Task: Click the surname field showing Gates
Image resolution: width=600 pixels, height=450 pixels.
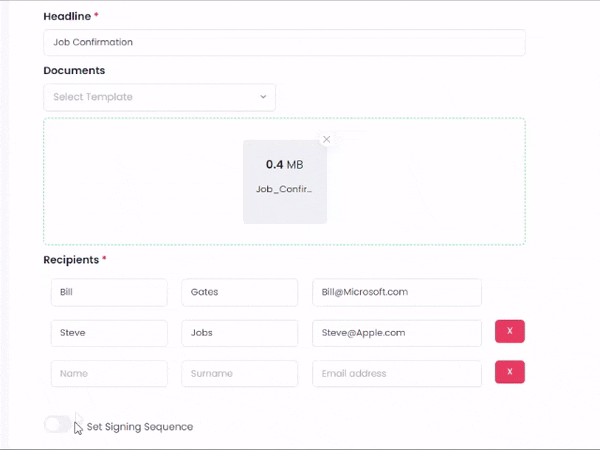Action: [x=240, y=292]
